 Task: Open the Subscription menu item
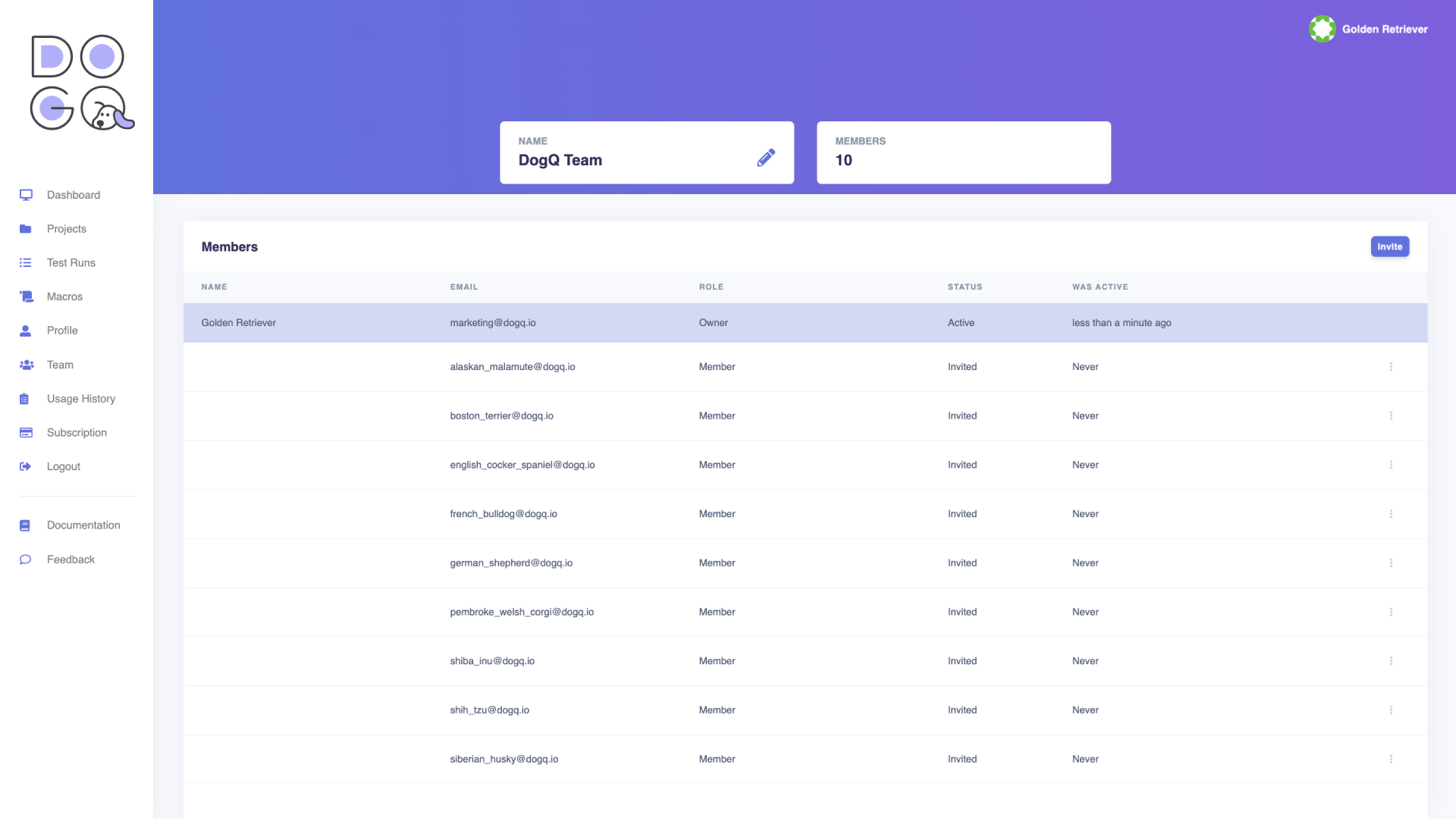pyautogui.click(x=76, y=432)
